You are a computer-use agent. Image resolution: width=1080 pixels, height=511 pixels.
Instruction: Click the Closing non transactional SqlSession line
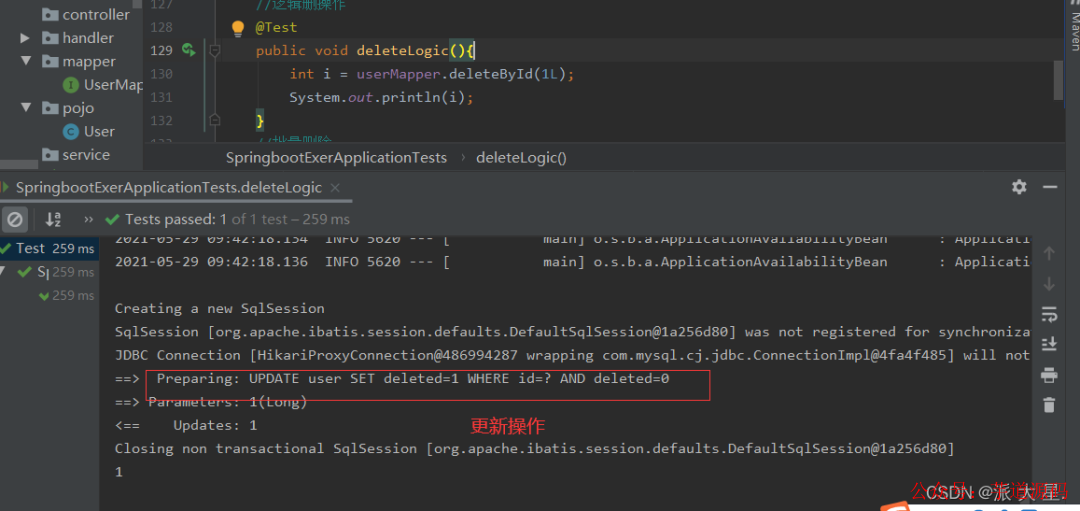tap(535, 449)
